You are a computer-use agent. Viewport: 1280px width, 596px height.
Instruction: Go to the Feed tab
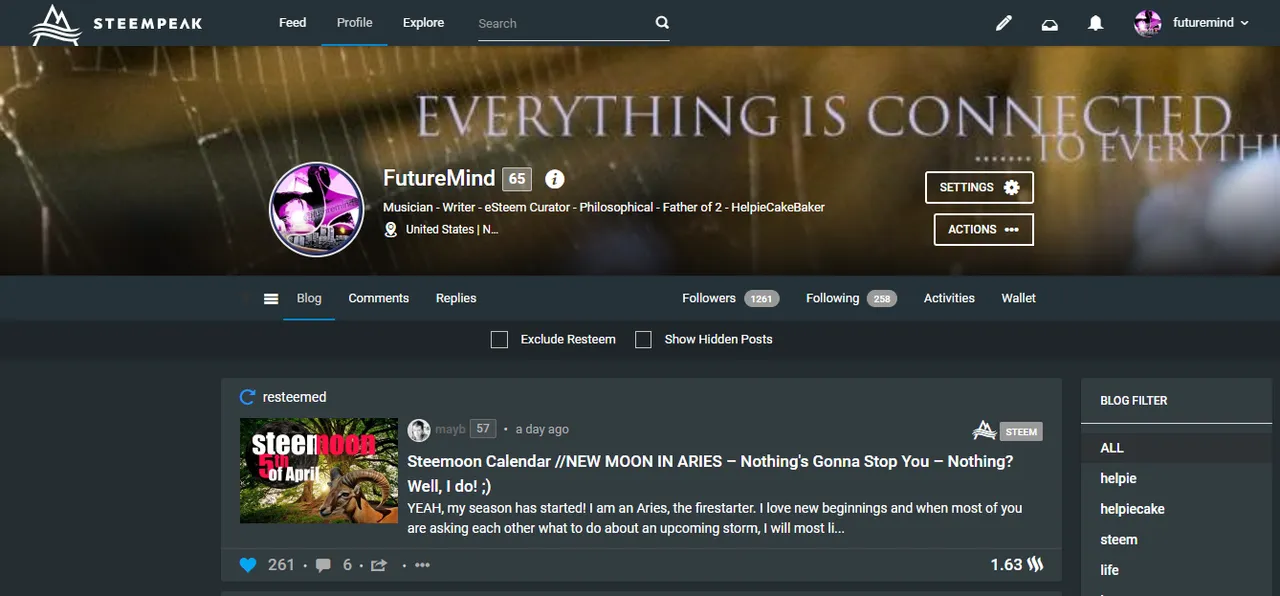point(292,22)
